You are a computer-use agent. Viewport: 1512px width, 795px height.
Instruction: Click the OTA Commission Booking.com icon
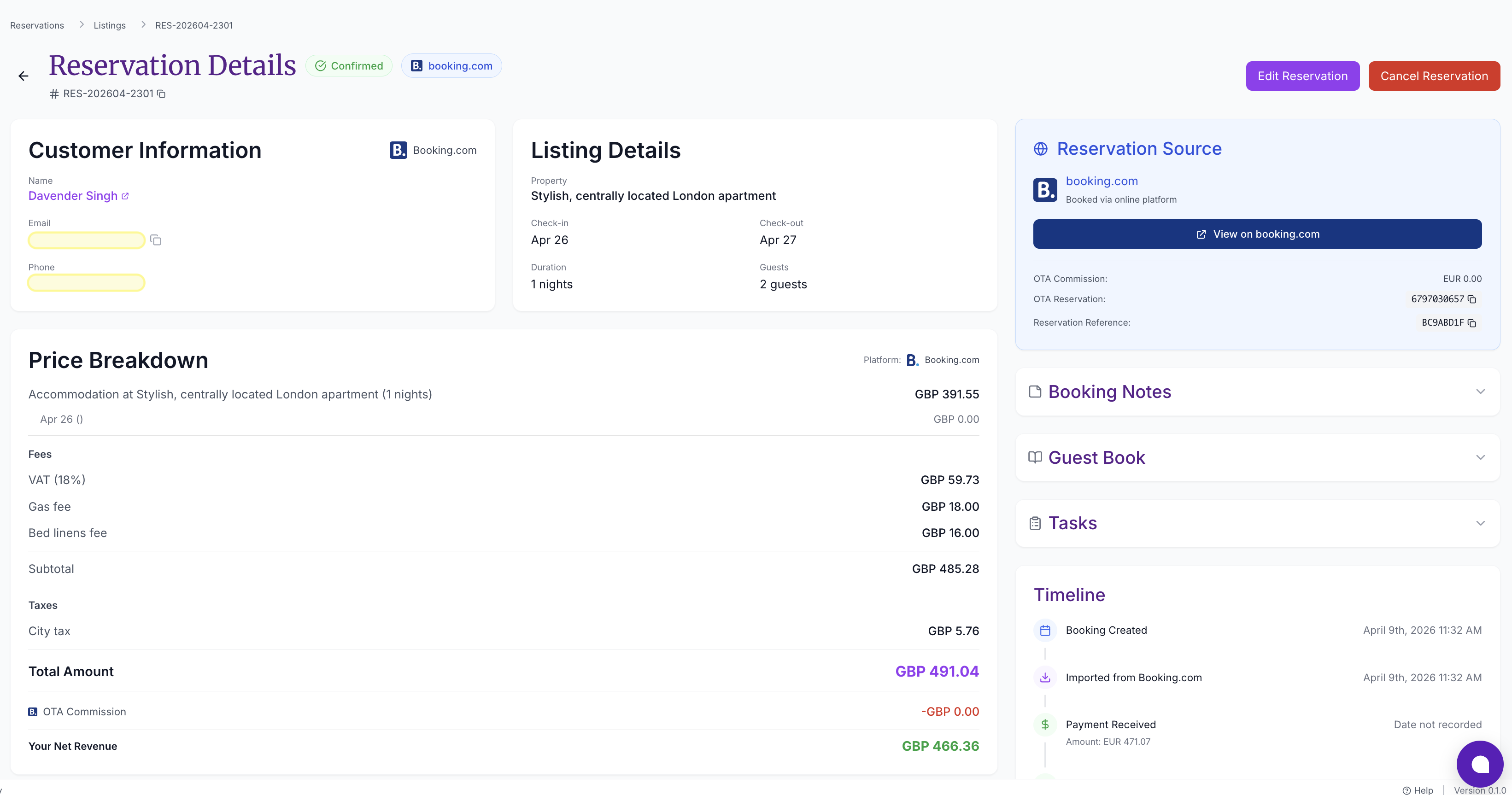click(x=33, y=712)
